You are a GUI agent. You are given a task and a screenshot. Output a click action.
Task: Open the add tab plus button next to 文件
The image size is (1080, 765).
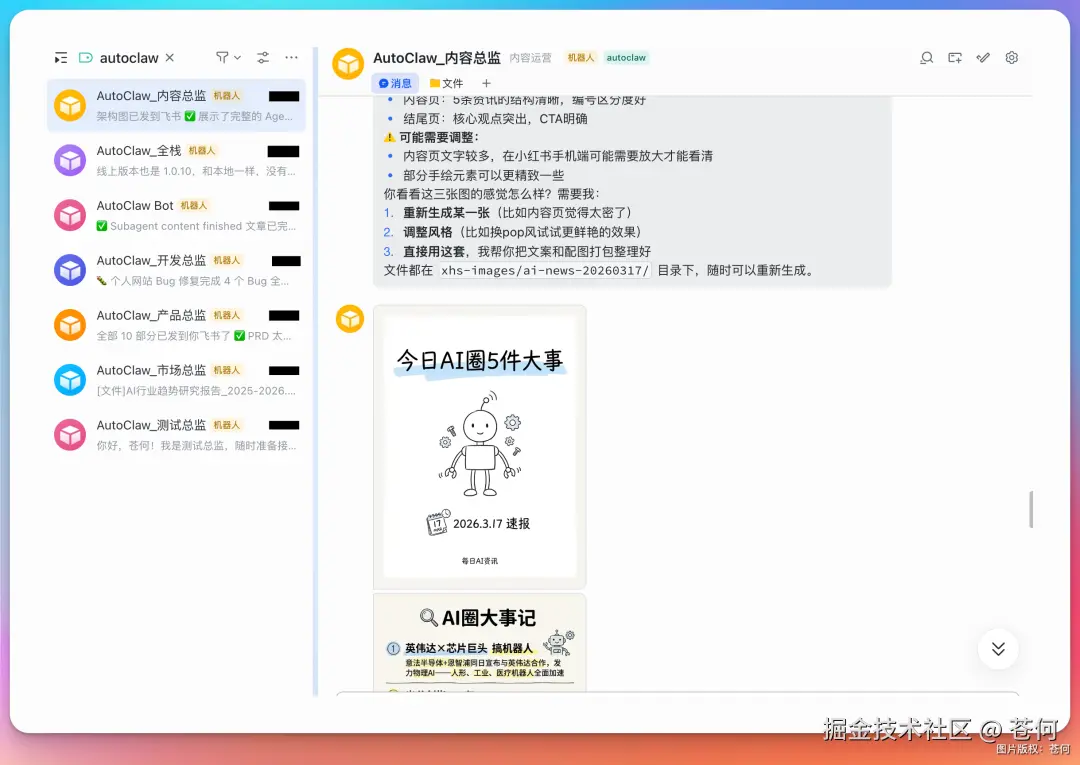click(486, 83)
